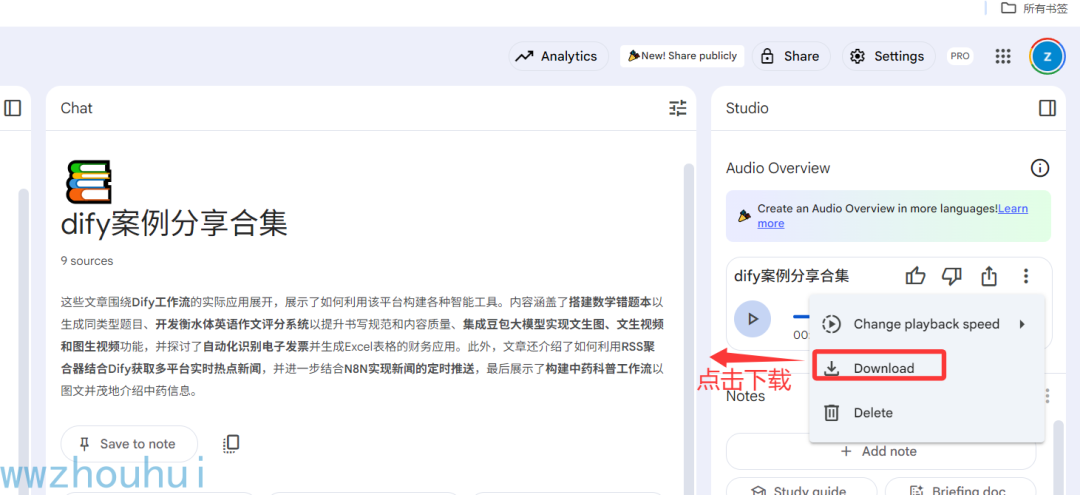Play the audio overview
The width and height of the screenshot is (1080, 495).
pyautogui.click(x=752, y=319)
